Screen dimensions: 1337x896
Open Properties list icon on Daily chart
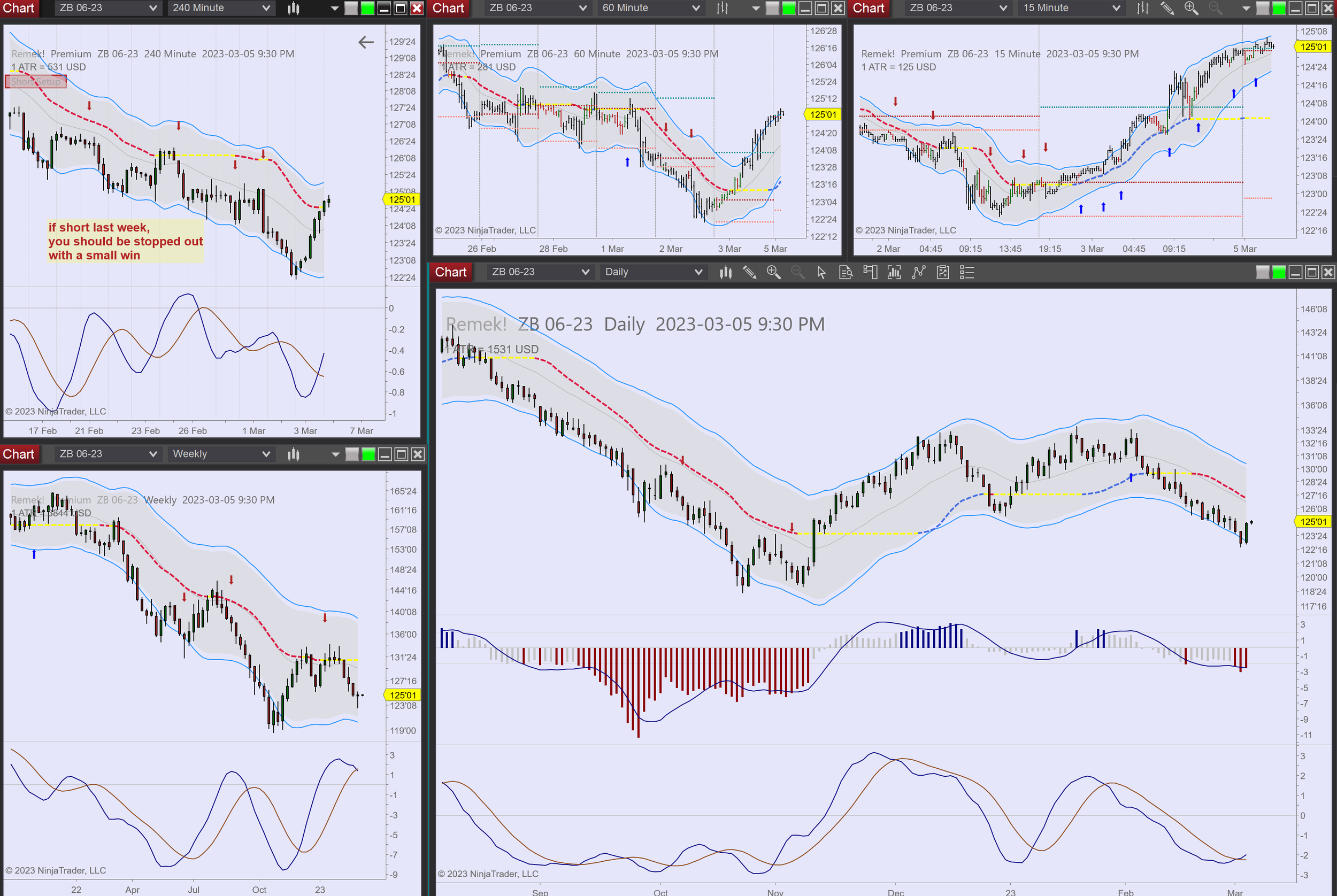coord(966,273)
